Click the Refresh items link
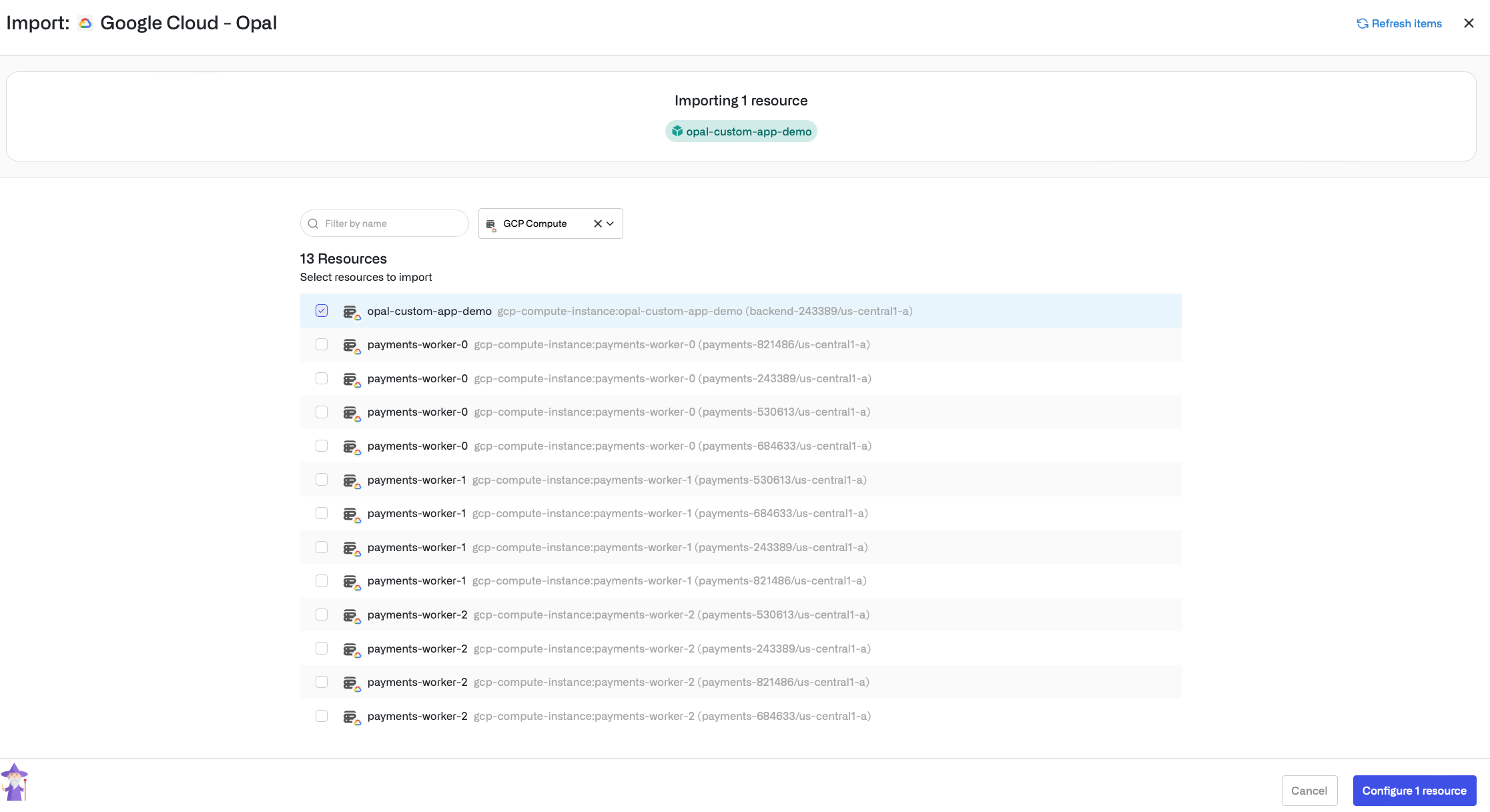Viewport: 1490px width, 812px height. (x=1406, y=24)
